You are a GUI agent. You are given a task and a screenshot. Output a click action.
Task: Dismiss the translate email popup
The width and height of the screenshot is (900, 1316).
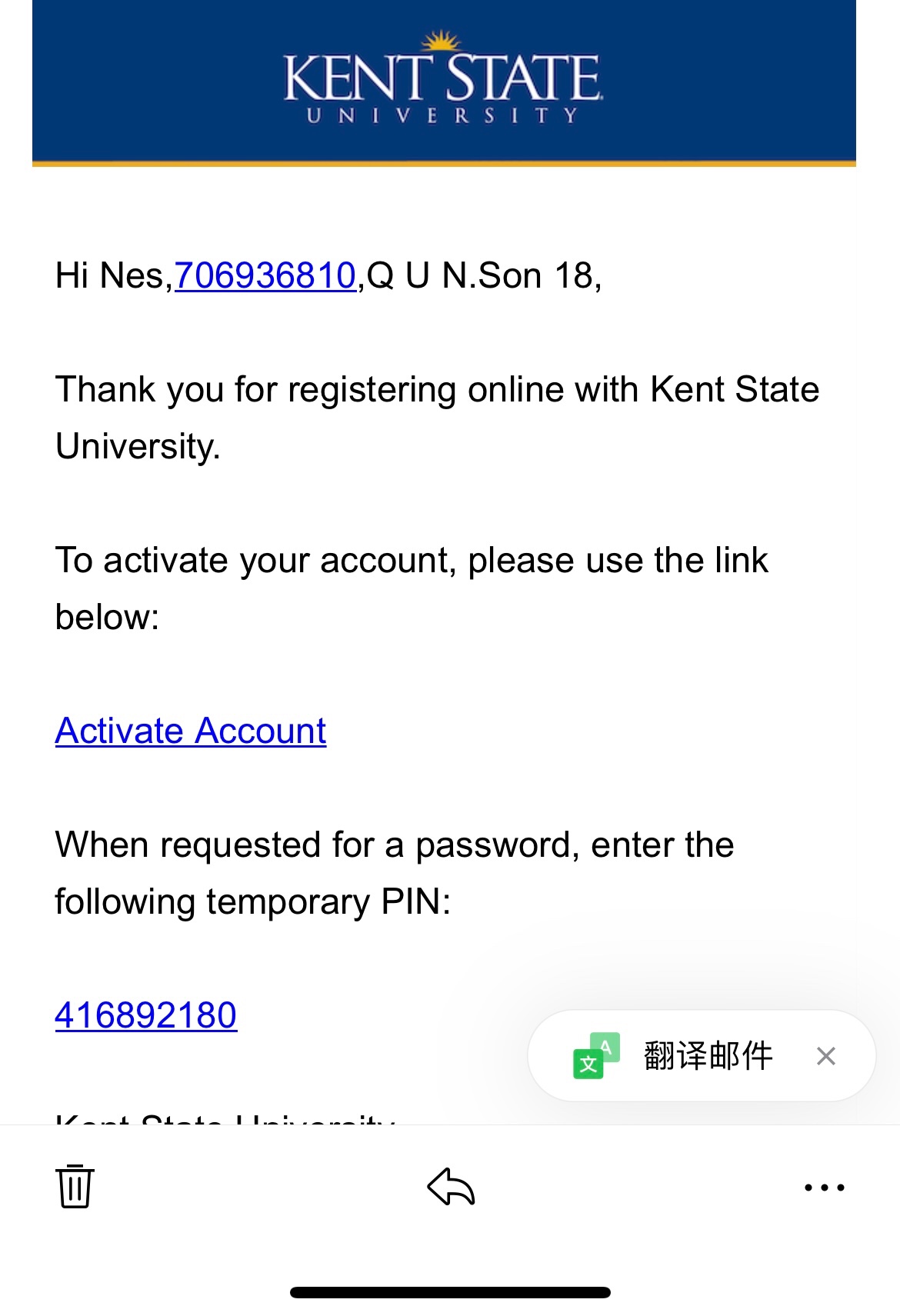click(x=826, y=1056)
